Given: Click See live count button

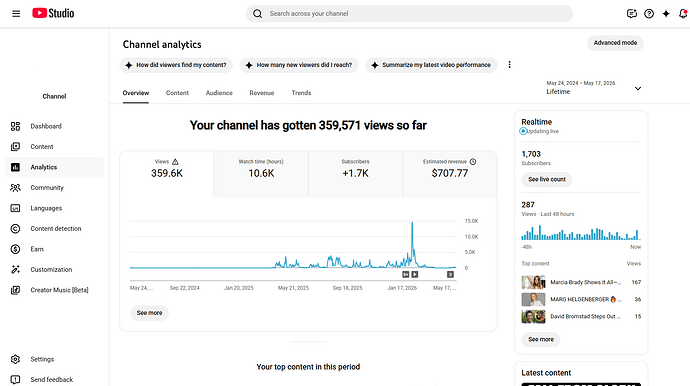Looking at the screenshot, I should click(547, 179).
